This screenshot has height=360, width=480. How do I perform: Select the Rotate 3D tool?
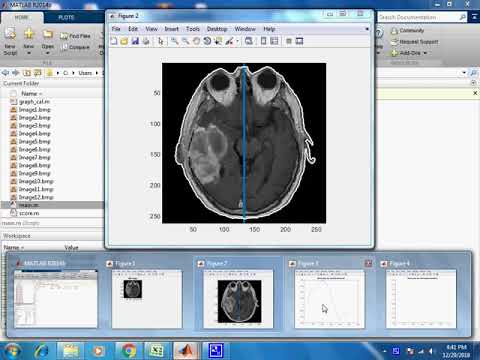(x=207, y=41)
